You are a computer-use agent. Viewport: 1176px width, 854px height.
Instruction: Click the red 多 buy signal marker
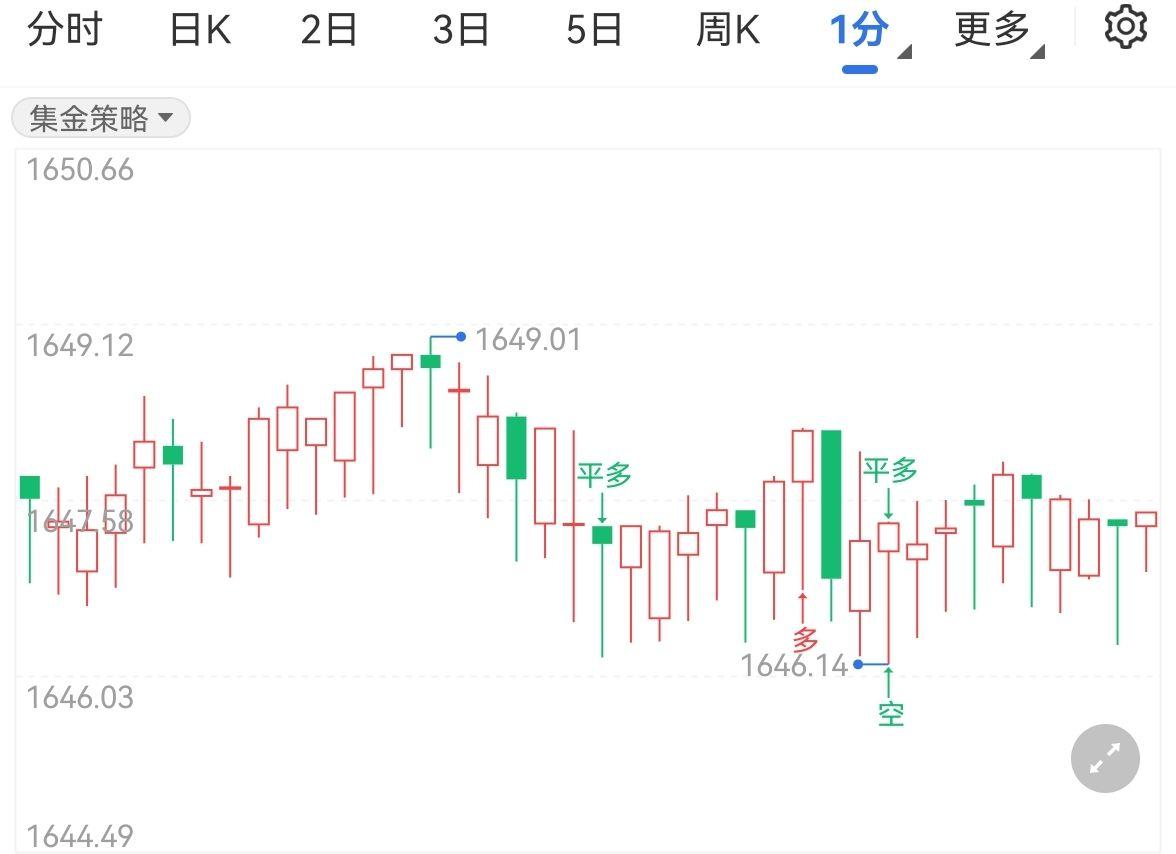click(x=805, y=639)
